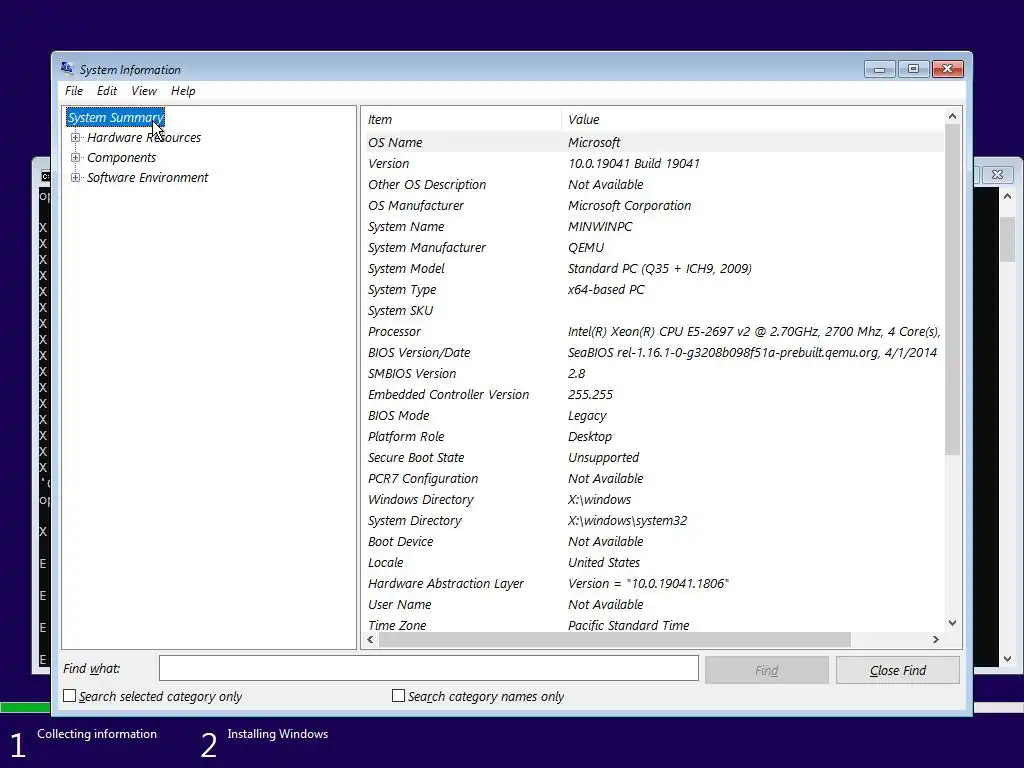Click the horizontal scroll right arrow
The image size is (1024, 768).
click(x=935, y=639)
